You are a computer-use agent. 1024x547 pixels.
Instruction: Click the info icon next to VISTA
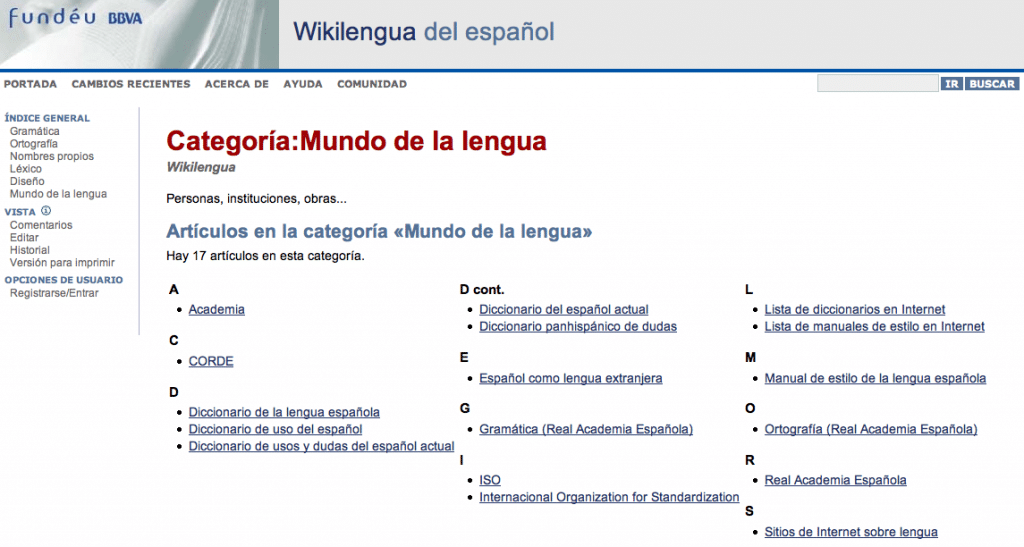[46, 211]
